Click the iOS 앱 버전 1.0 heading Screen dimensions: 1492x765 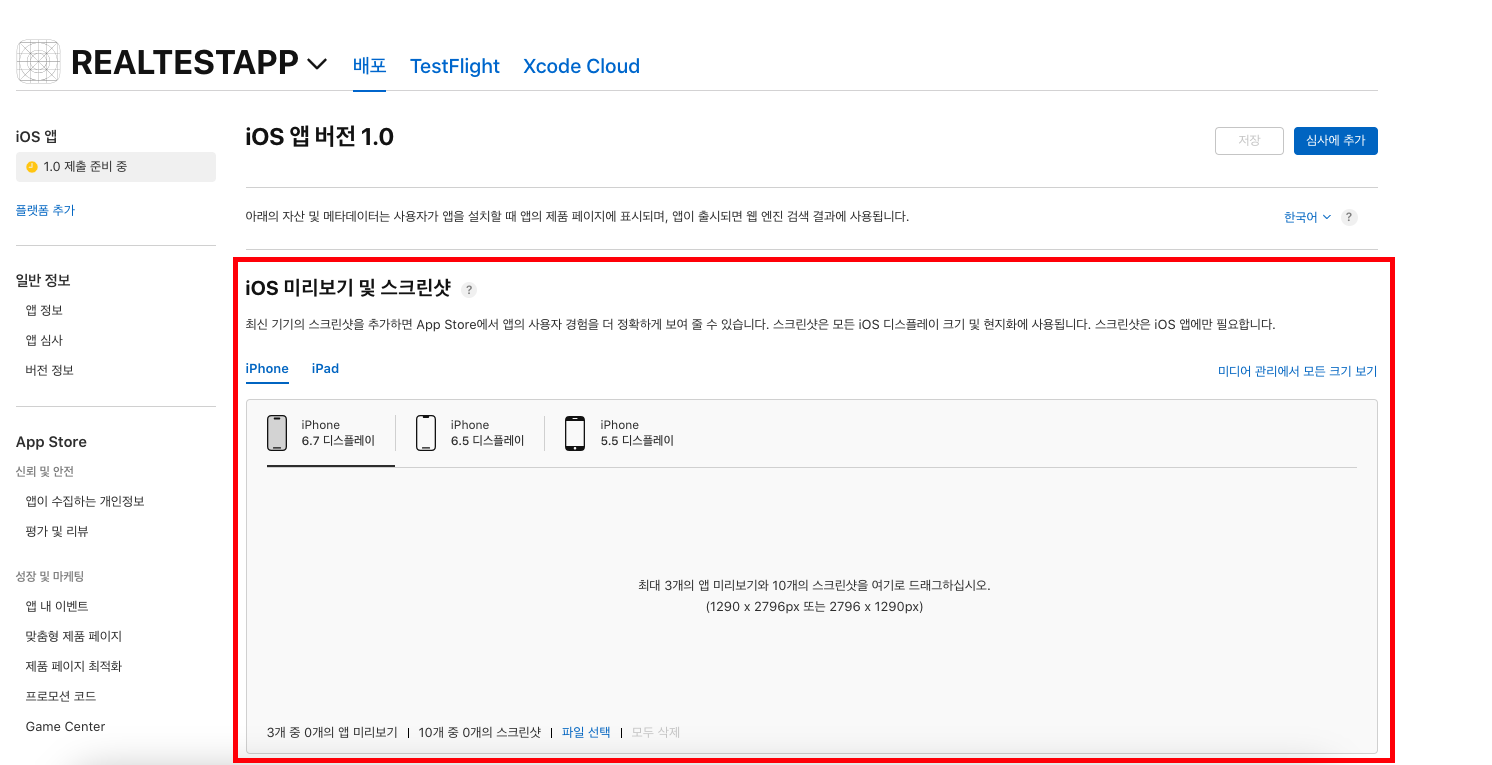coord(320,137)
